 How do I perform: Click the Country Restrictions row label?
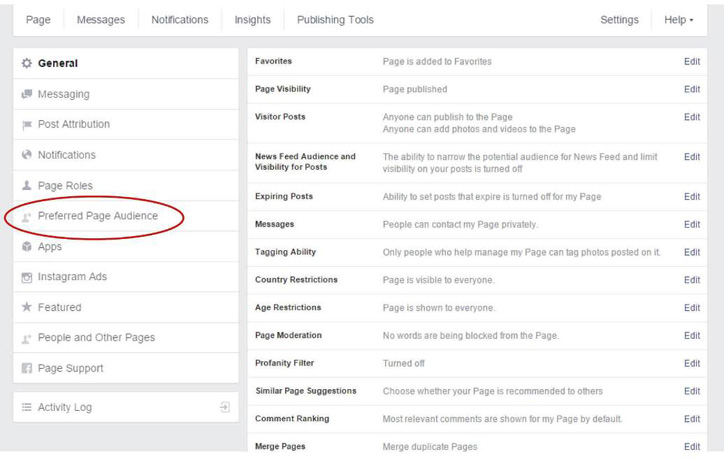[x=296, y=279]
